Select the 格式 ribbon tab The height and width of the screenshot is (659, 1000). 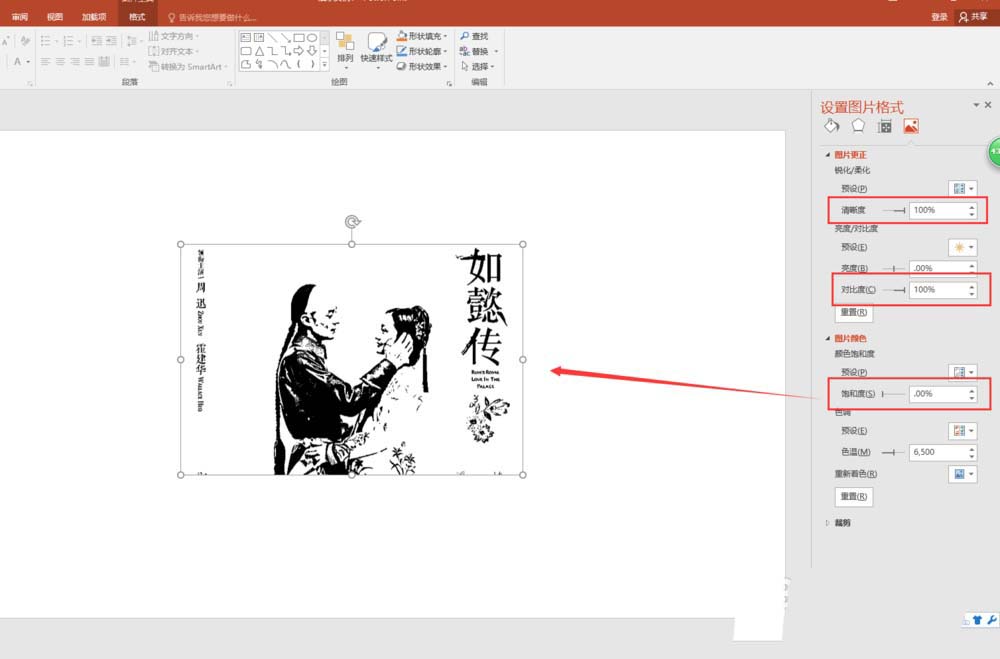click(x=137, y=17)
